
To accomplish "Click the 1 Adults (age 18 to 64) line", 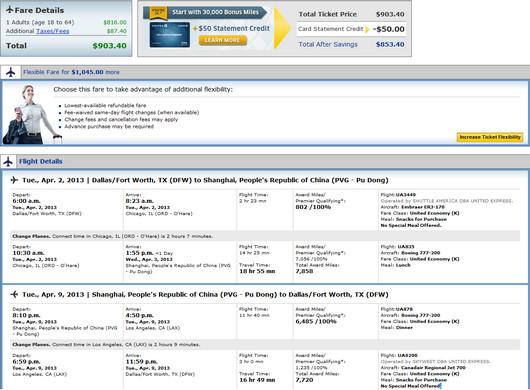I will (40, 22).
